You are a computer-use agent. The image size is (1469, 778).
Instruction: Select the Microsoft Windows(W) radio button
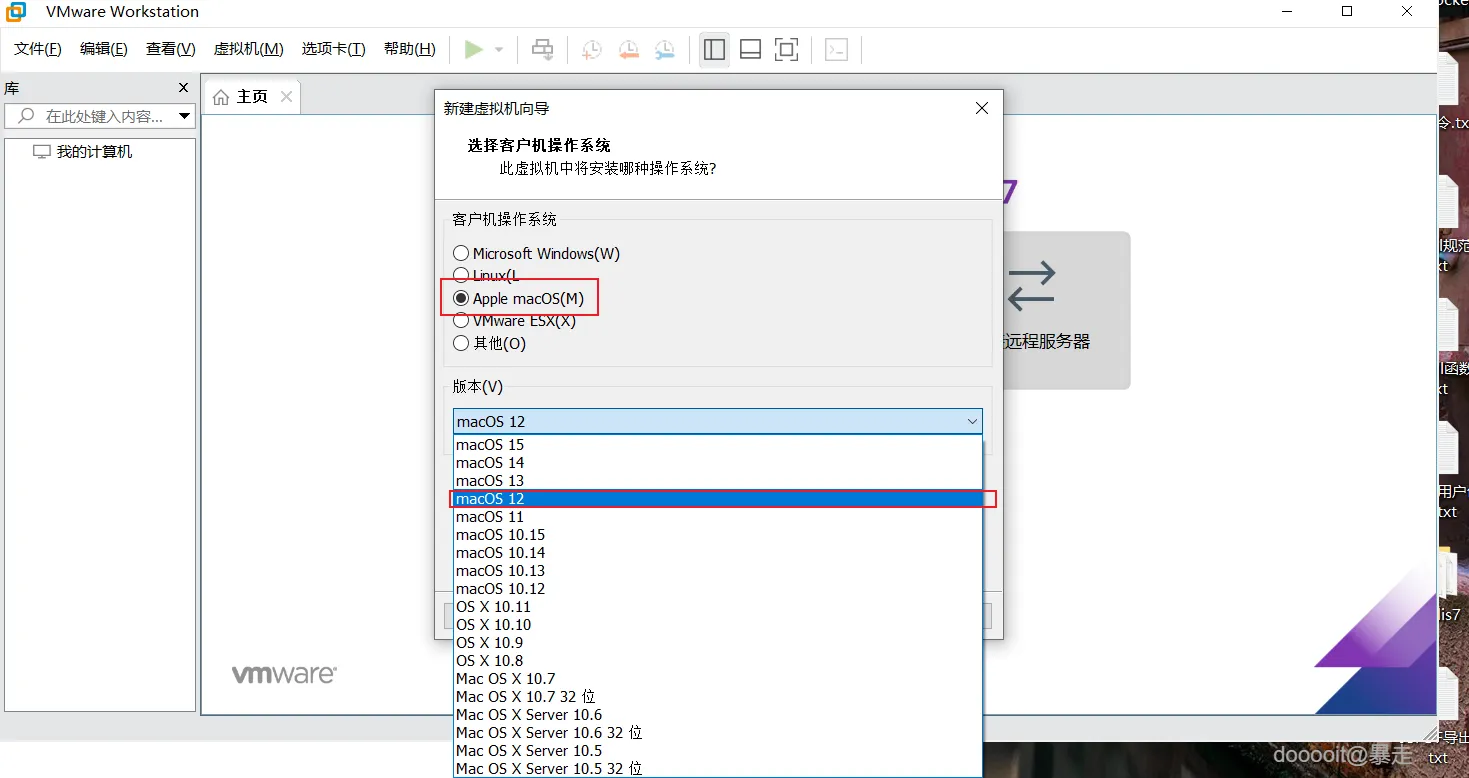(x=461, y=254)
